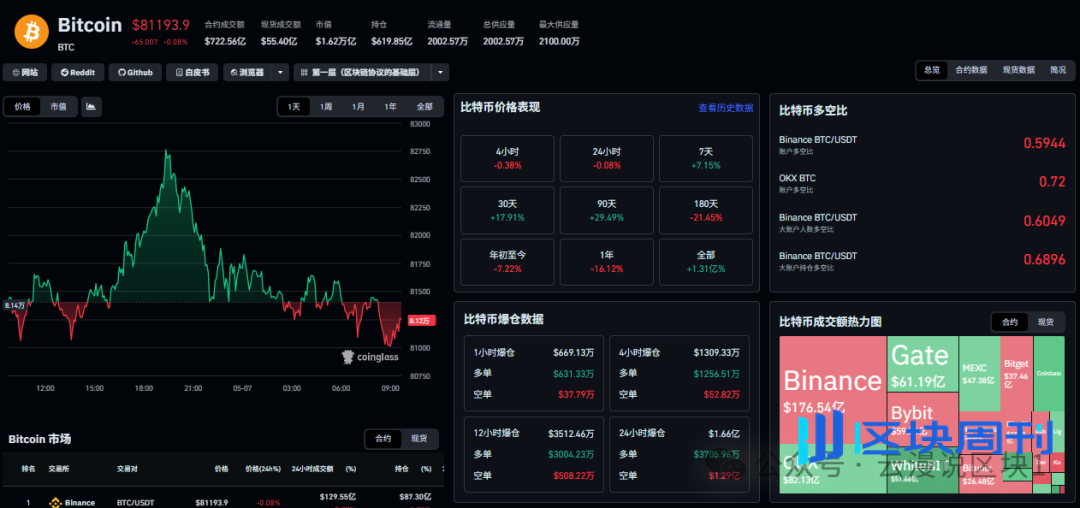The width and height of the screenshot is (1080, 508).
Task: Click the 年初至今 -7.22% card
Action: [x=508, y=262]
